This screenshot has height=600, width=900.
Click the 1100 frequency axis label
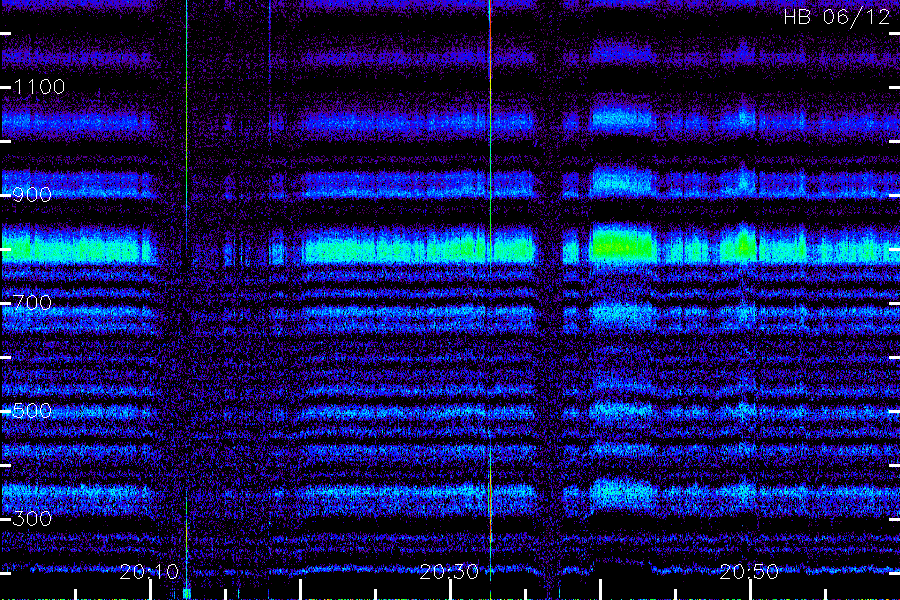pos(39,87)
